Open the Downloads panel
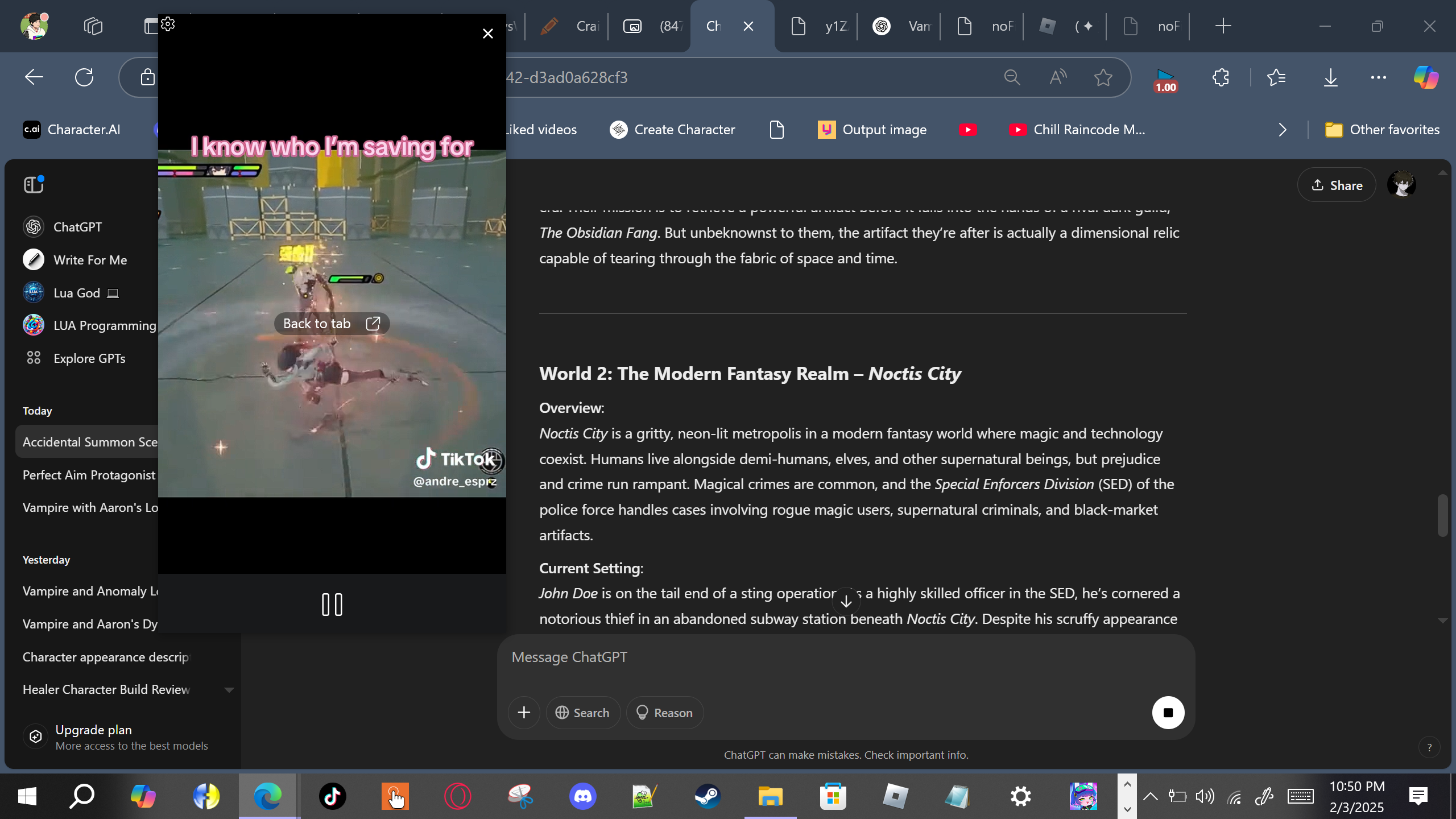This screenshot has height=819, width=1456. [1330, 77]
